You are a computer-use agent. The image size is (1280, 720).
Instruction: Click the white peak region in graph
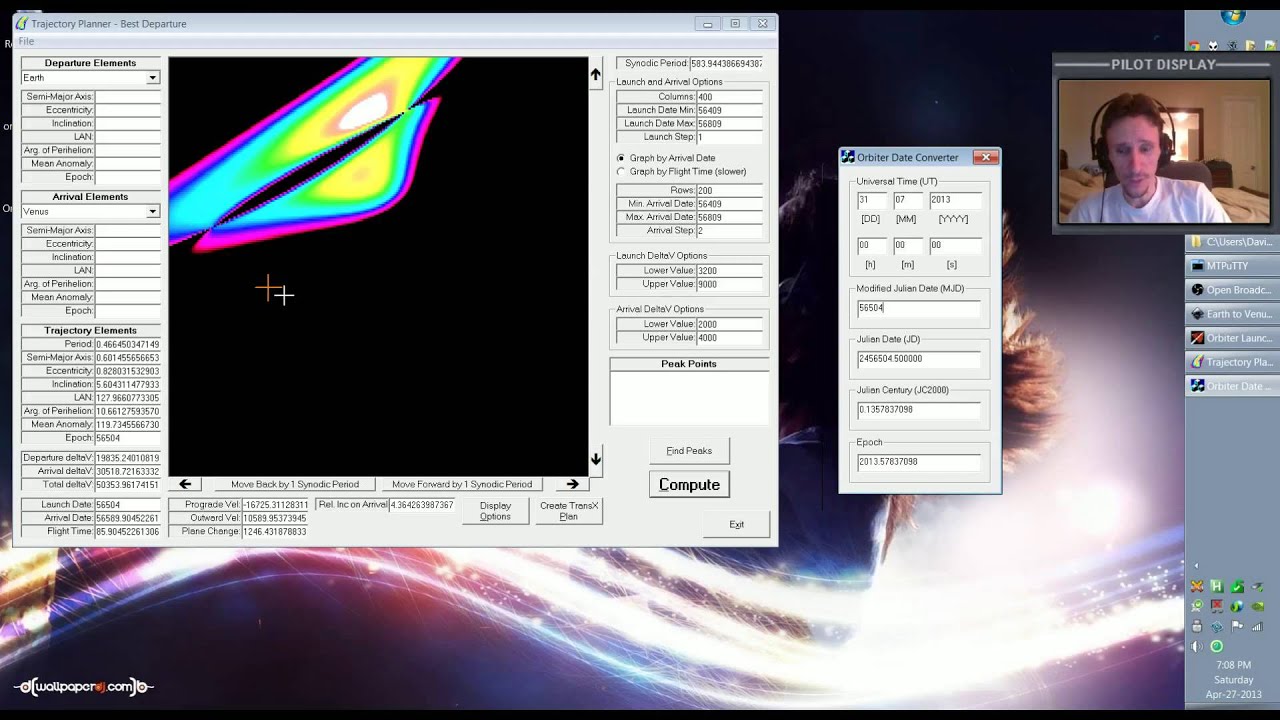(x=363, y=112)
